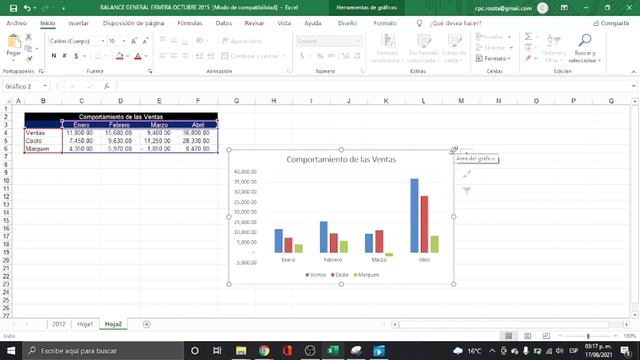Screen dimensions: 640x360
Task: Click inside the formula bar
Action: pos(373,86)
